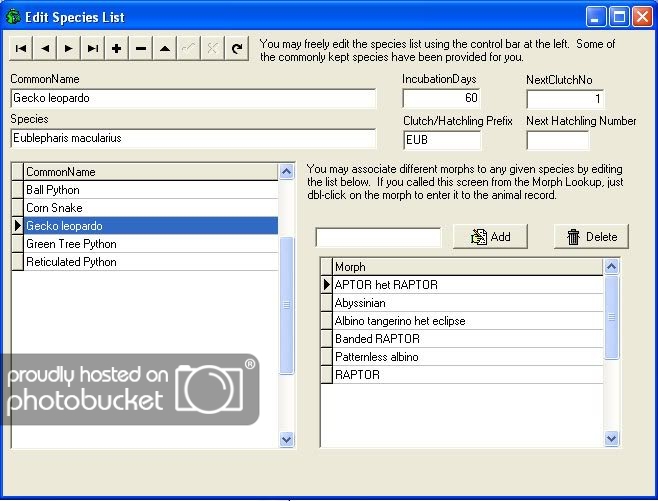The height and width of the screenshot is (501, 658).
Task: Click the edit record triangle button
Action: 165,48
